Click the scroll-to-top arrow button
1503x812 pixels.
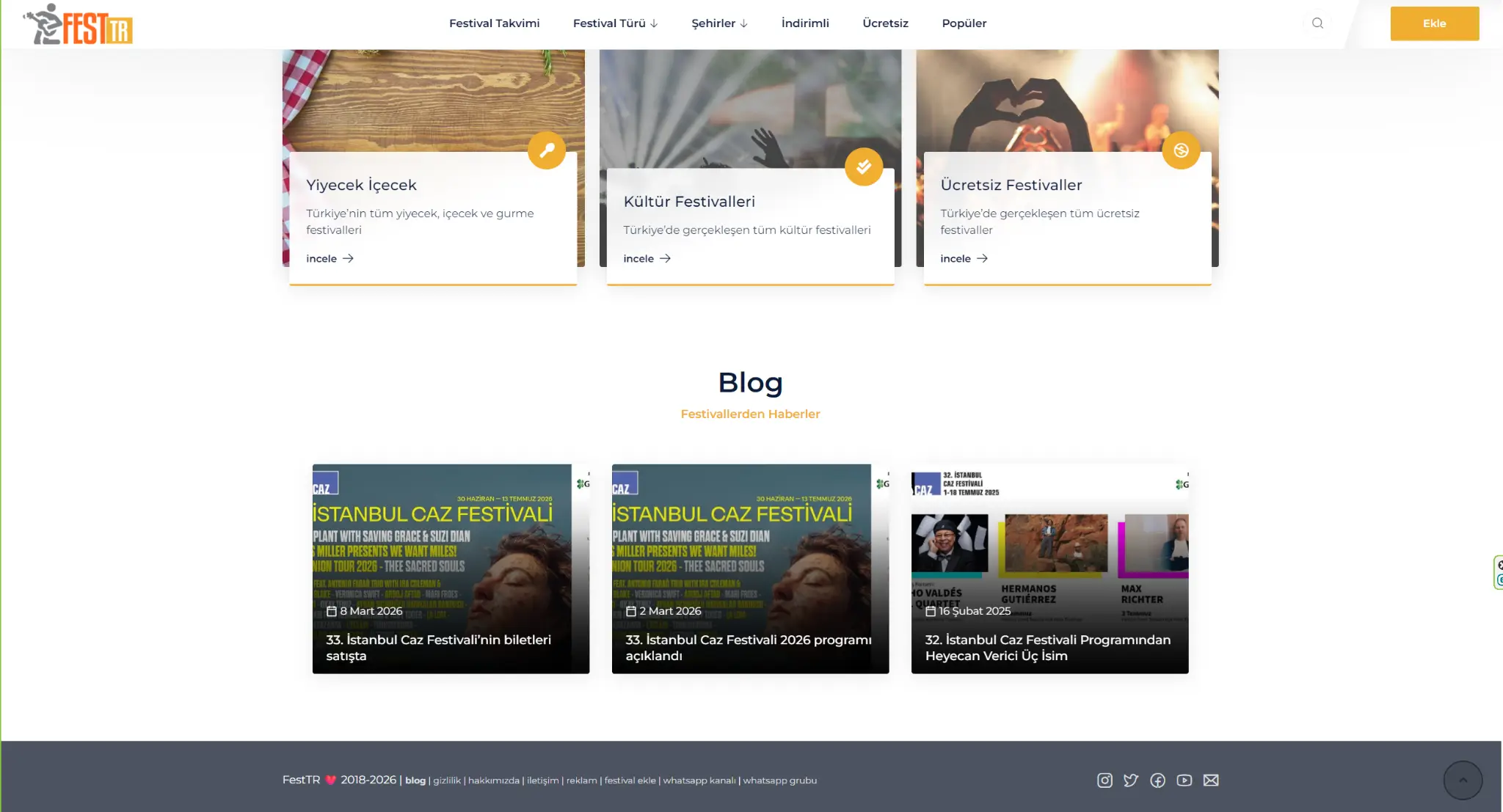point(1463,780)
